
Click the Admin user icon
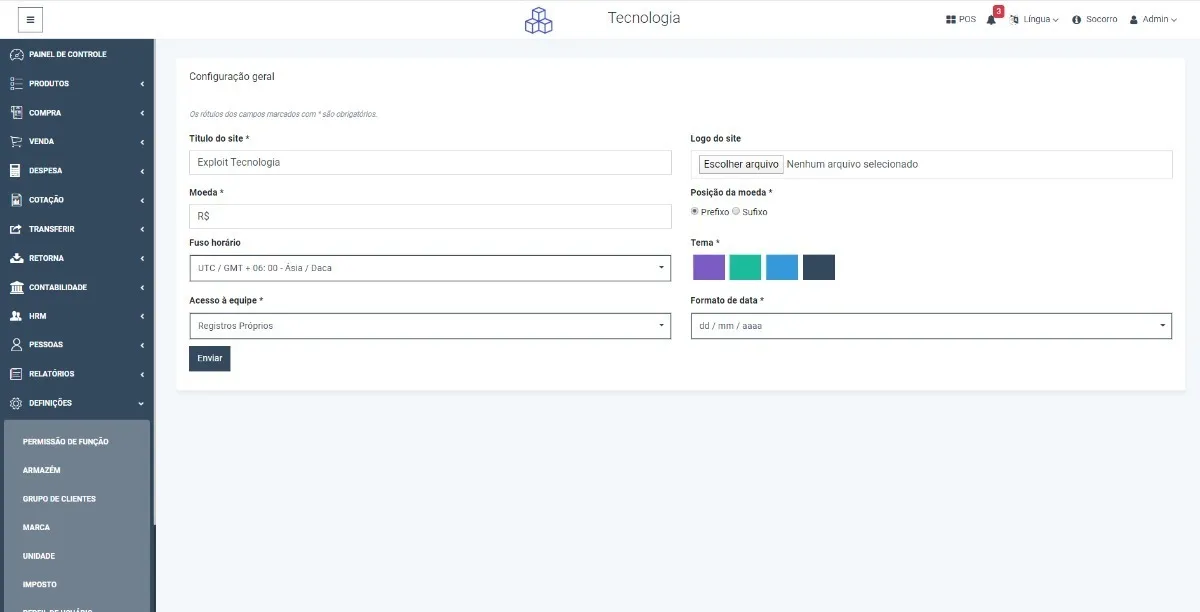[1134, 19]
